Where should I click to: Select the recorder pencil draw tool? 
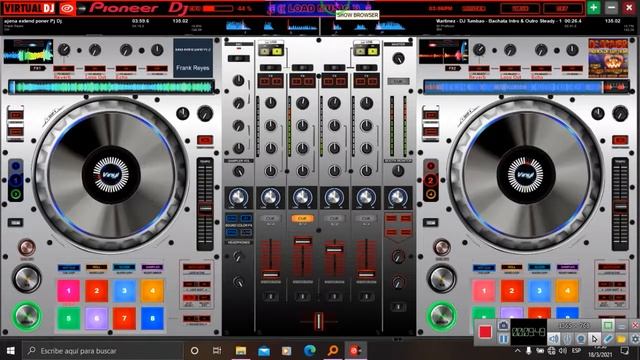coord(608,339)
